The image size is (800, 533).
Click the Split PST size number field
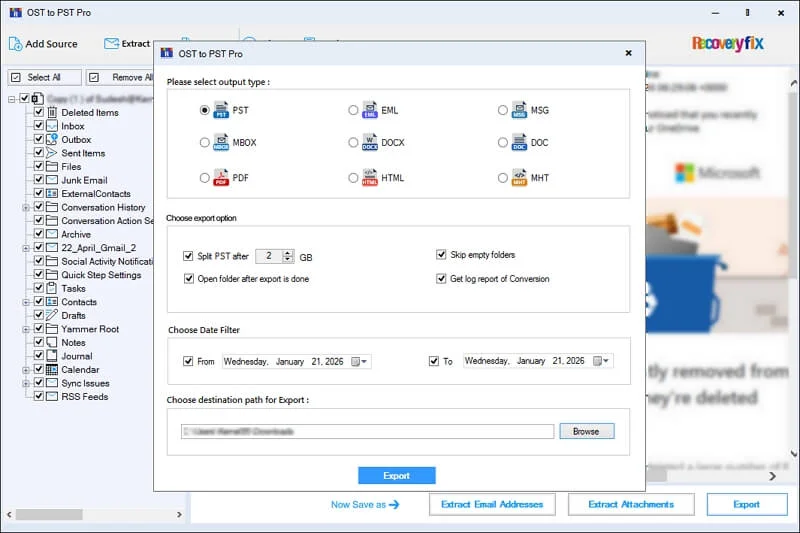pos(269,256)
